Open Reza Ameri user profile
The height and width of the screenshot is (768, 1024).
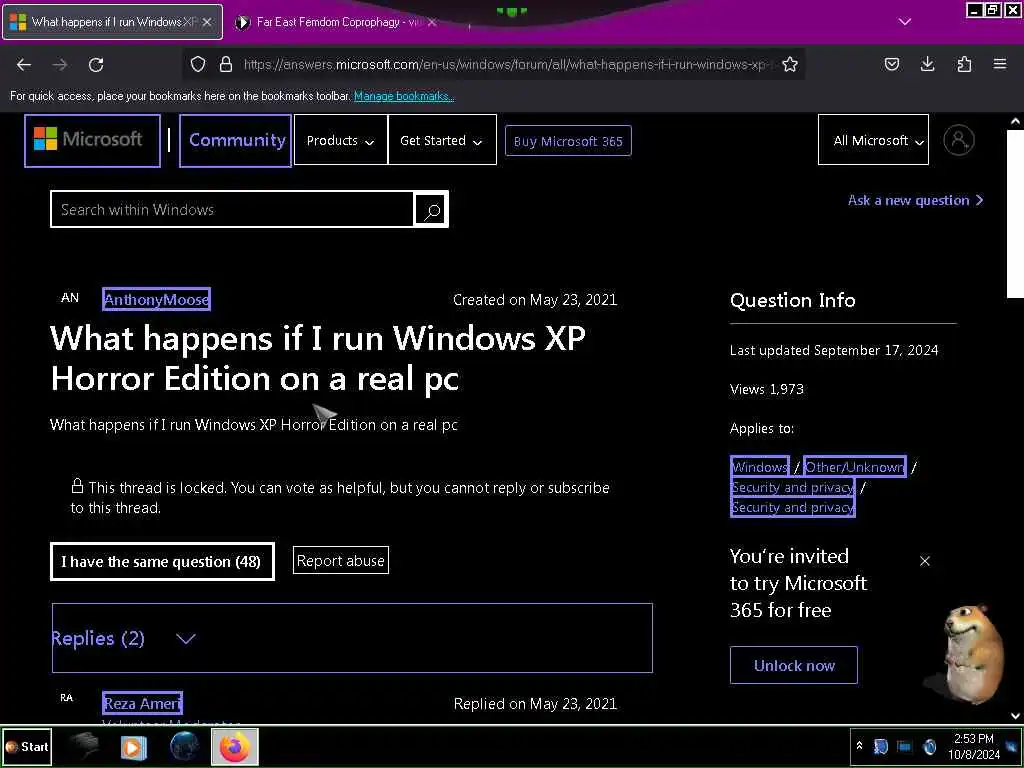[142, 703]
